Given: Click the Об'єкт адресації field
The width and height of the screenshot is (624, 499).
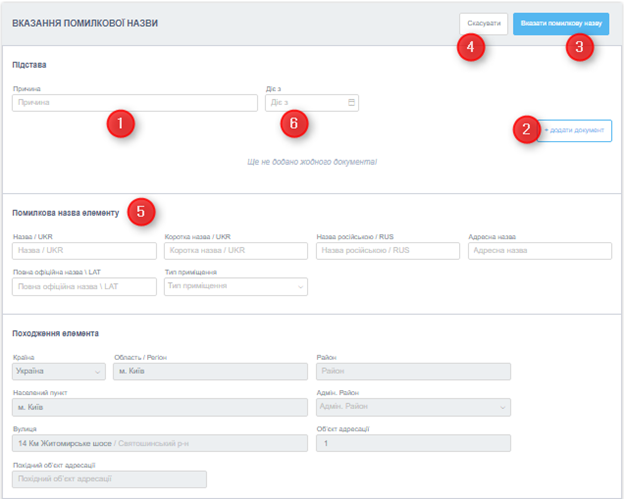Looking at the screenshot, I should 412,443.
